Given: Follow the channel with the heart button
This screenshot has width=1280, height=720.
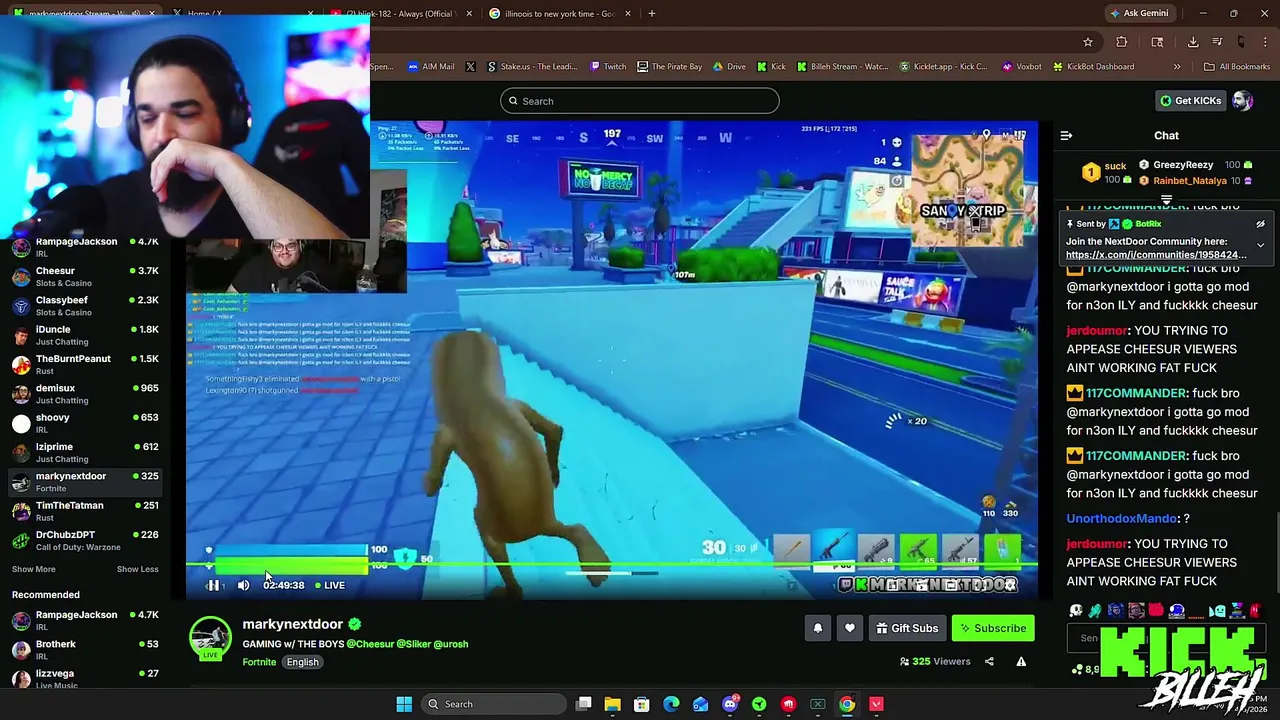Looking at the screenshot, I should 850,628.
